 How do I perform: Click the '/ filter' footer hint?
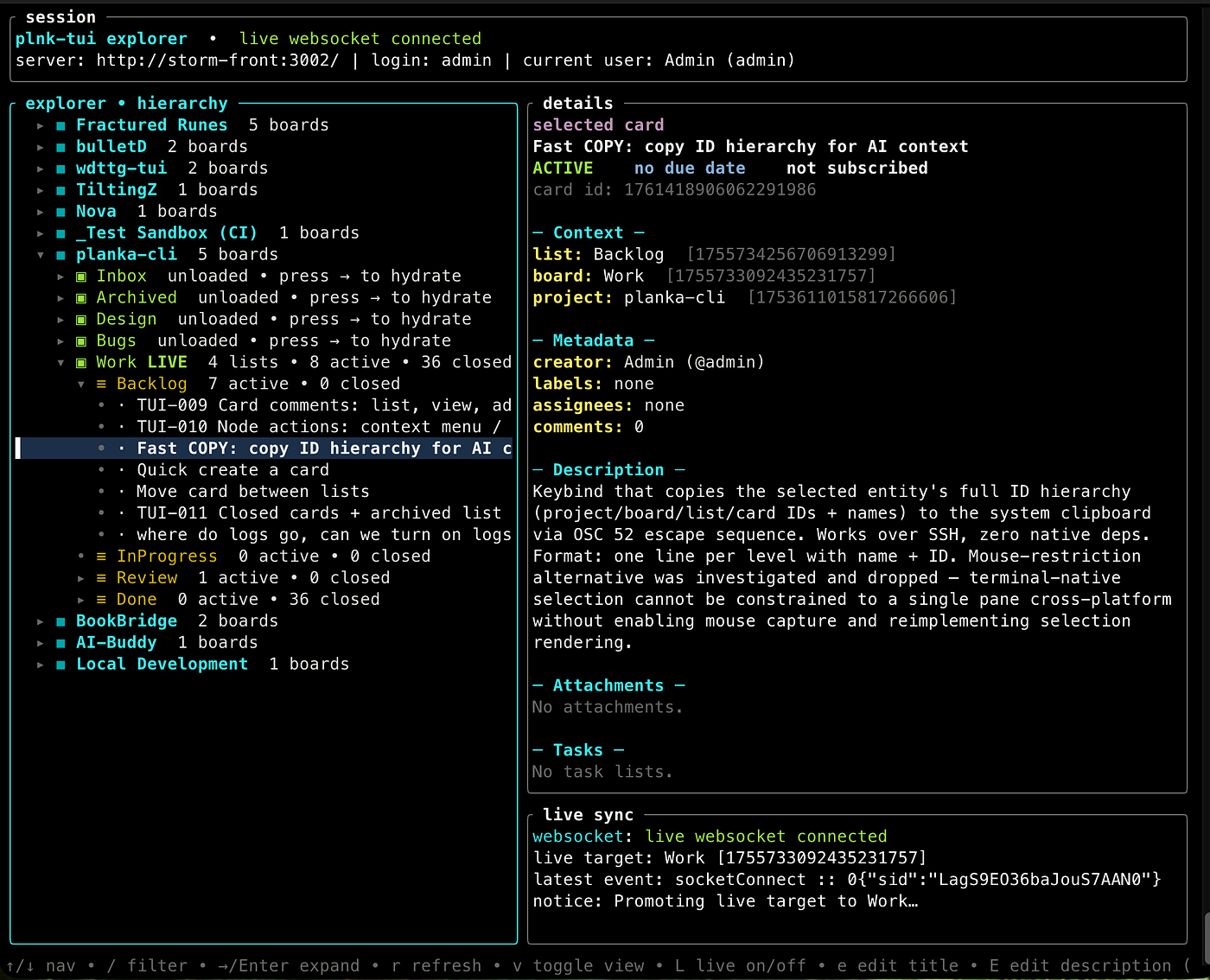point(147,966)
